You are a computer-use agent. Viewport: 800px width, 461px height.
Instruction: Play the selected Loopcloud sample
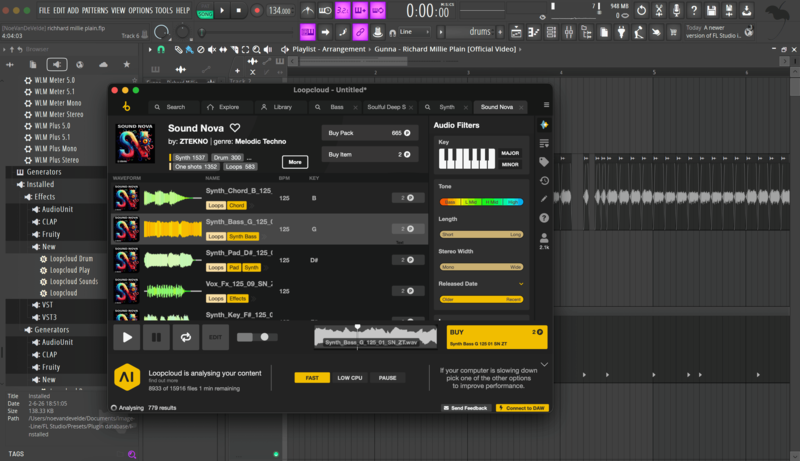(127, 337)
